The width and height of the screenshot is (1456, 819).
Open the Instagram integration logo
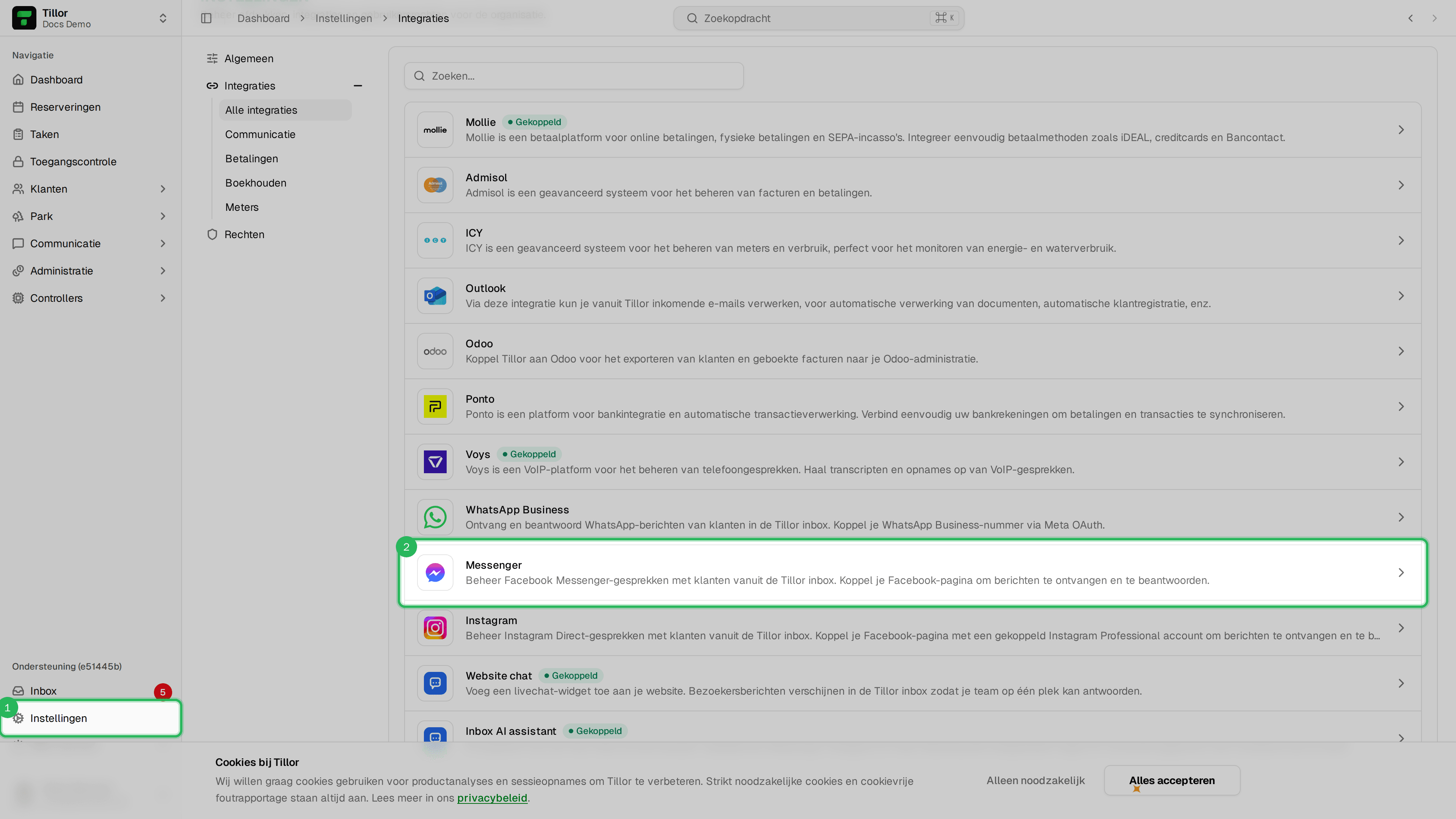435,628
